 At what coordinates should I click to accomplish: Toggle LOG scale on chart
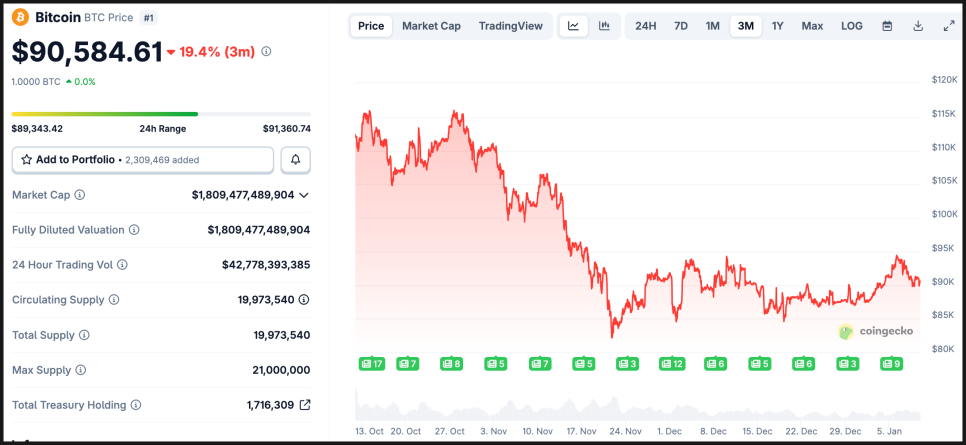[x=852, y=26]
